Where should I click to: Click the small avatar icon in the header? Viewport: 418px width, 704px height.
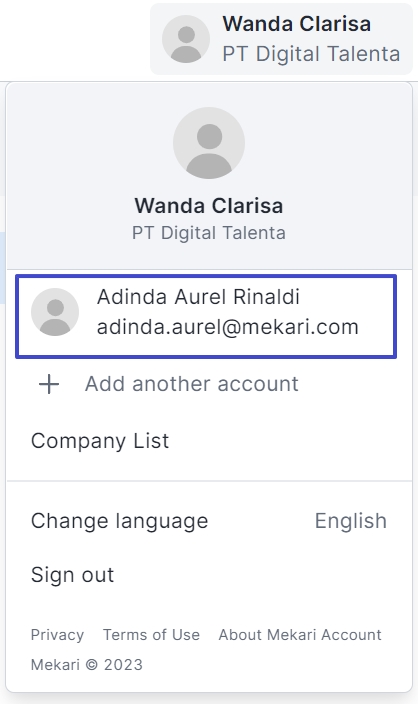click(x=186, y=39)
